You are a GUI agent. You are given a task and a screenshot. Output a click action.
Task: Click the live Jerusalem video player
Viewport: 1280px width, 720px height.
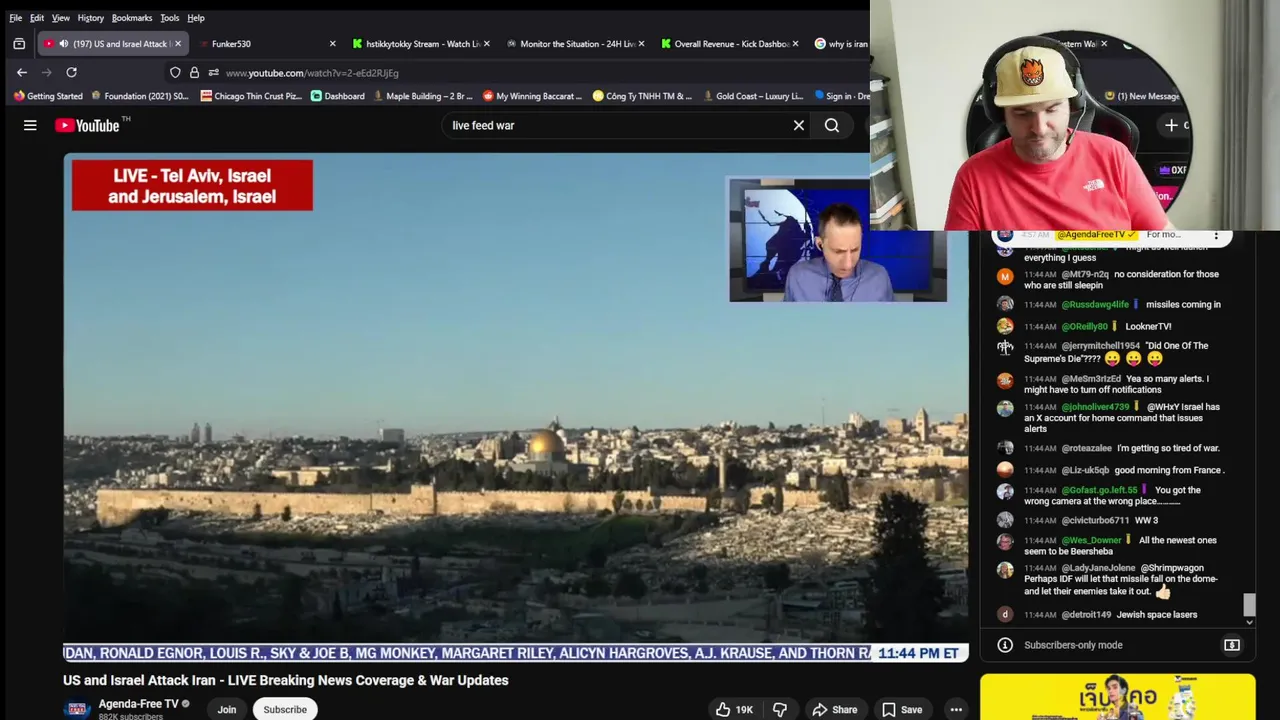(515, 407)
